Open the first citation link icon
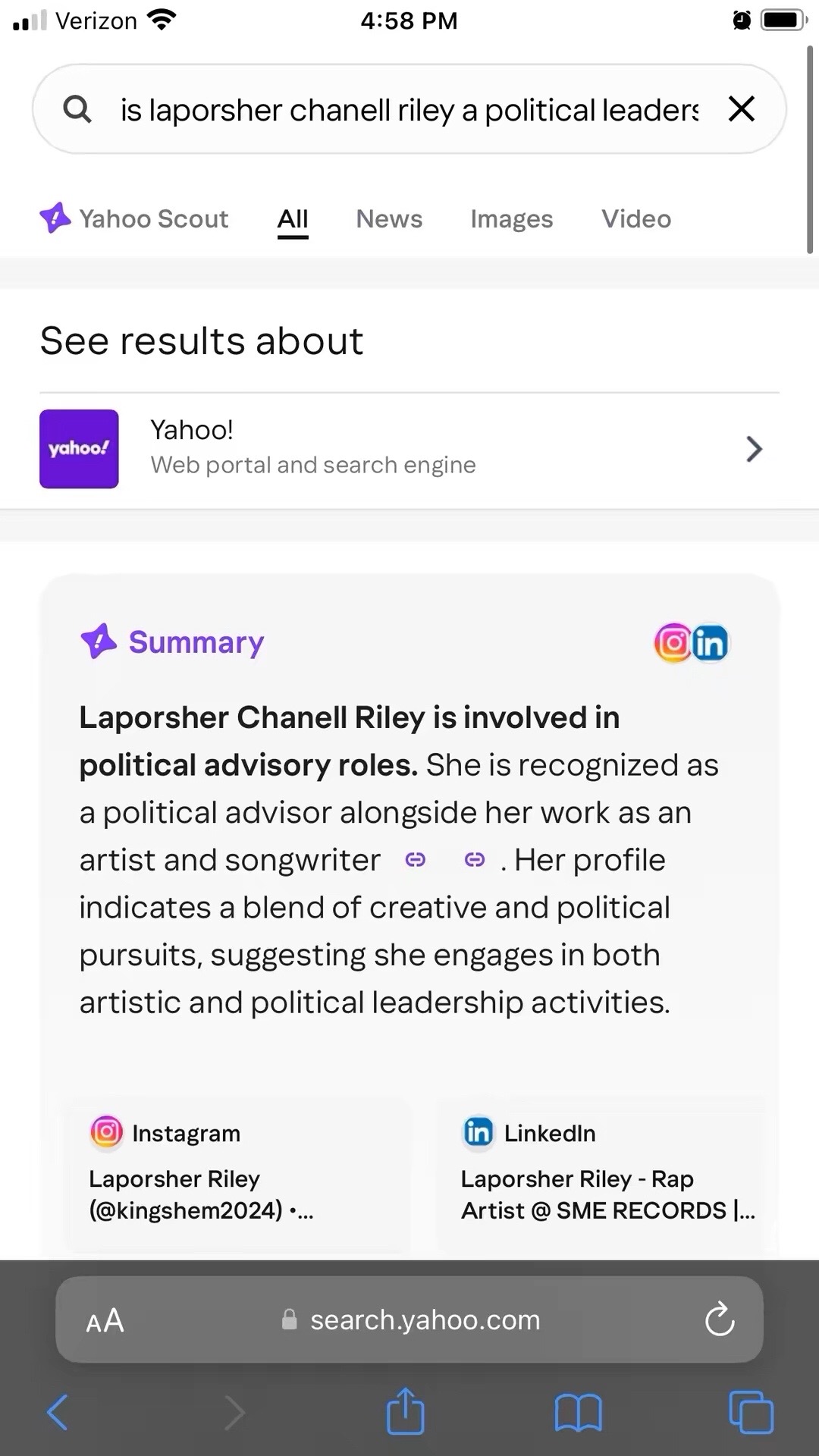Screen dimensions: 819x1456 click(x=416, y=860)
